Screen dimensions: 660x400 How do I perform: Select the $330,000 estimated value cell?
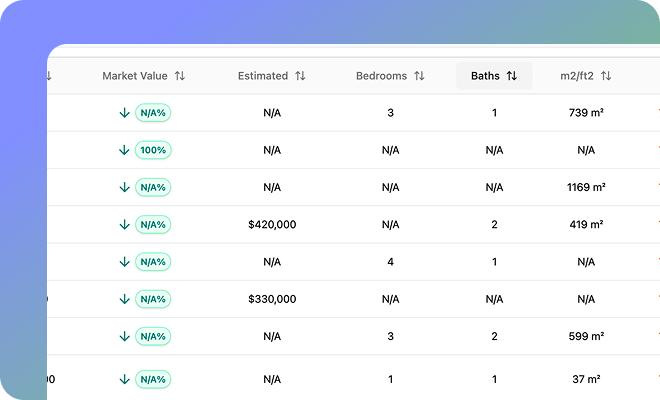272,299
